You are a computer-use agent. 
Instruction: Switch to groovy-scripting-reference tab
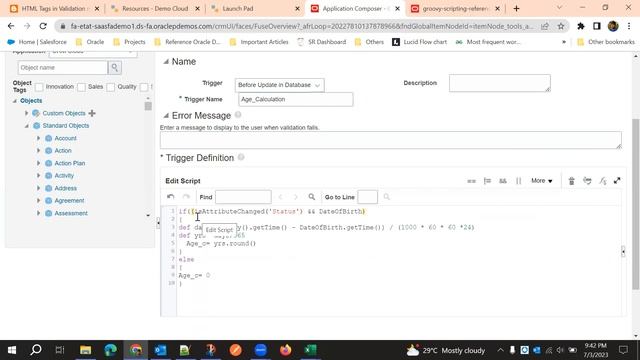tap(455, 8)
